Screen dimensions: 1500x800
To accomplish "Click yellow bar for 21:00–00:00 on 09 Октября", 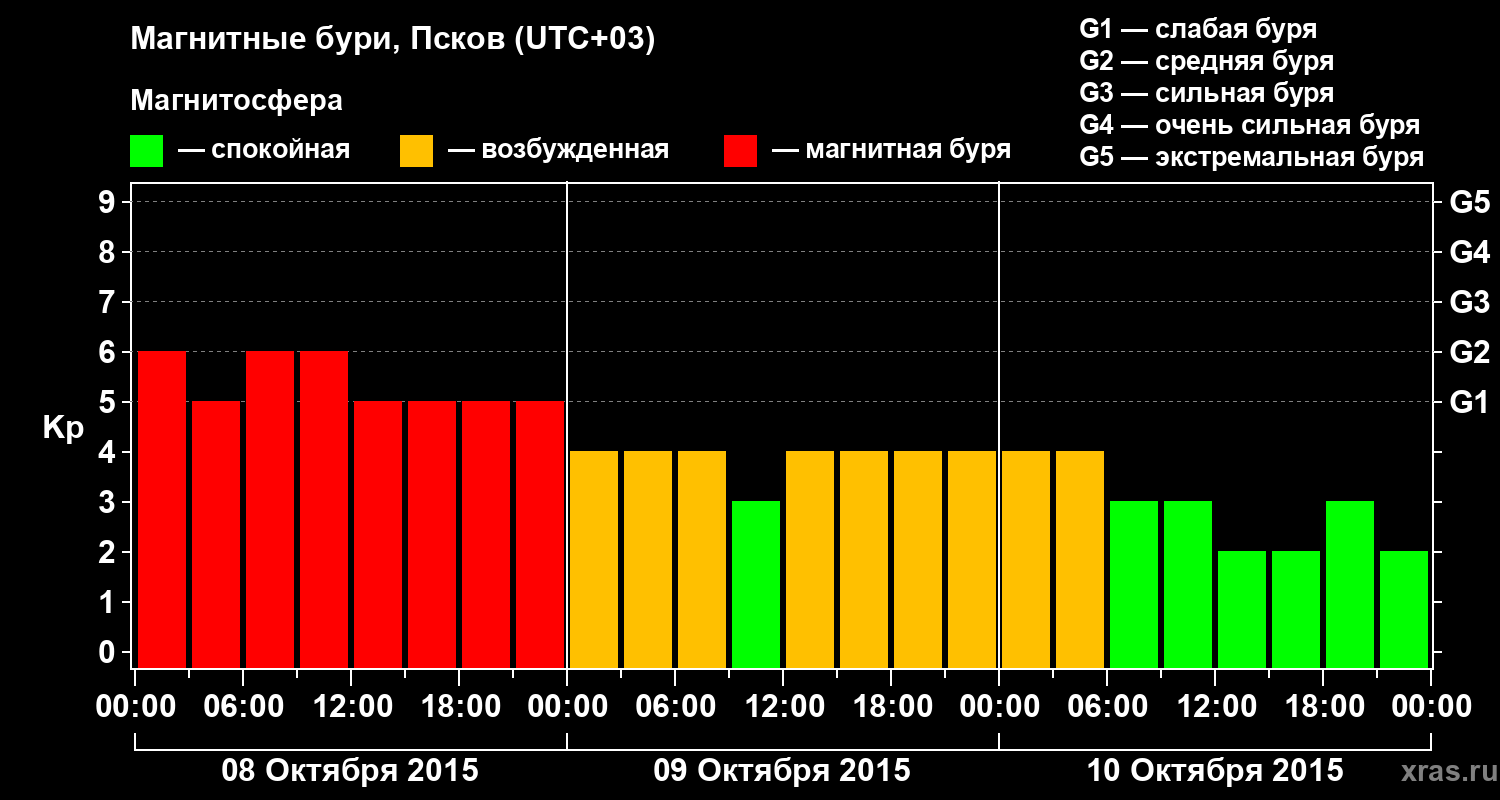I will coord(972,560).
